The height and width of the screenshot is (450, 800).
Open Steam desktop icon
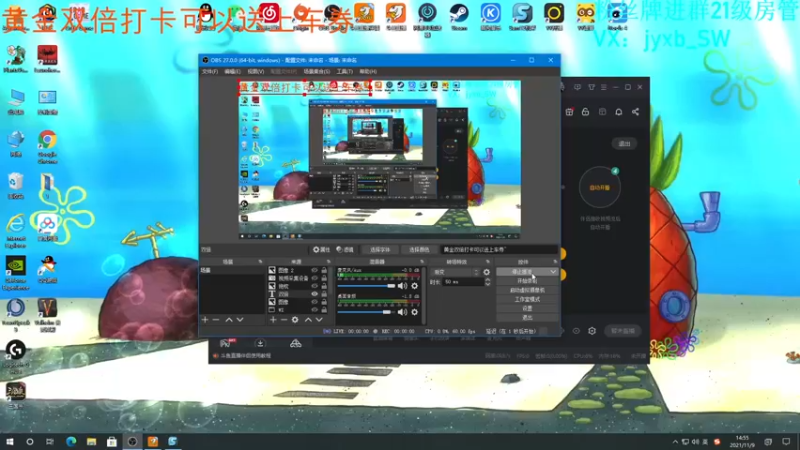[459, 16]
